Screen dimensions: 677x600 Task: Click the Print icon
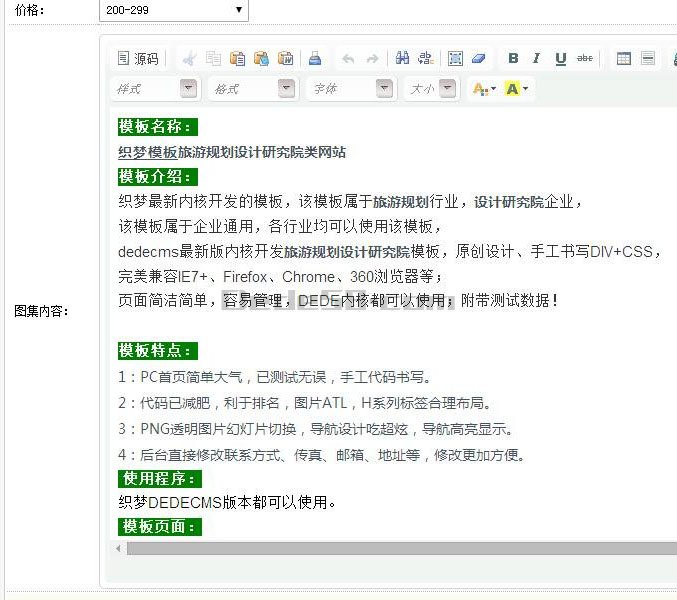coord(315,59)
